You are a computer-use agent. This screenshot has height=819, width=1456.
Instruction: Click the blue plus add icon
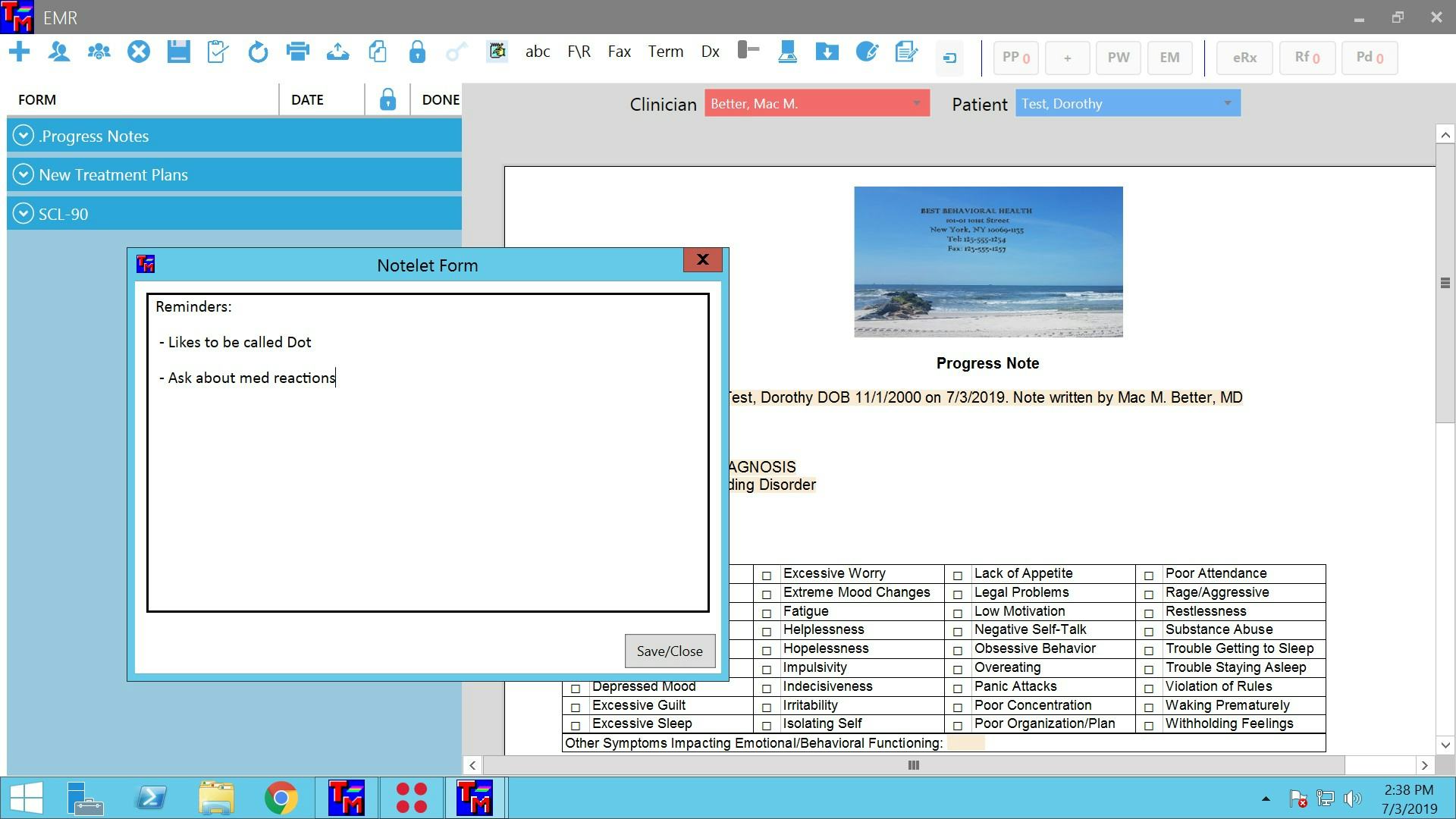(x=20, y=52)
